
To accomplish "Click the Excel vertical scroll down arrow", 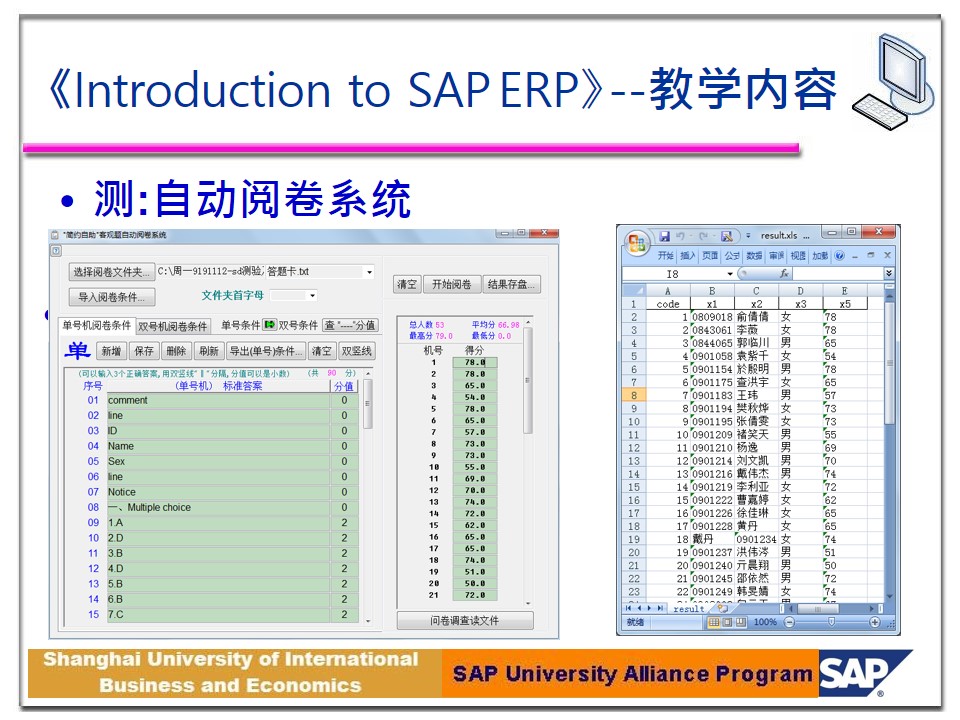I will coord(889,596).
